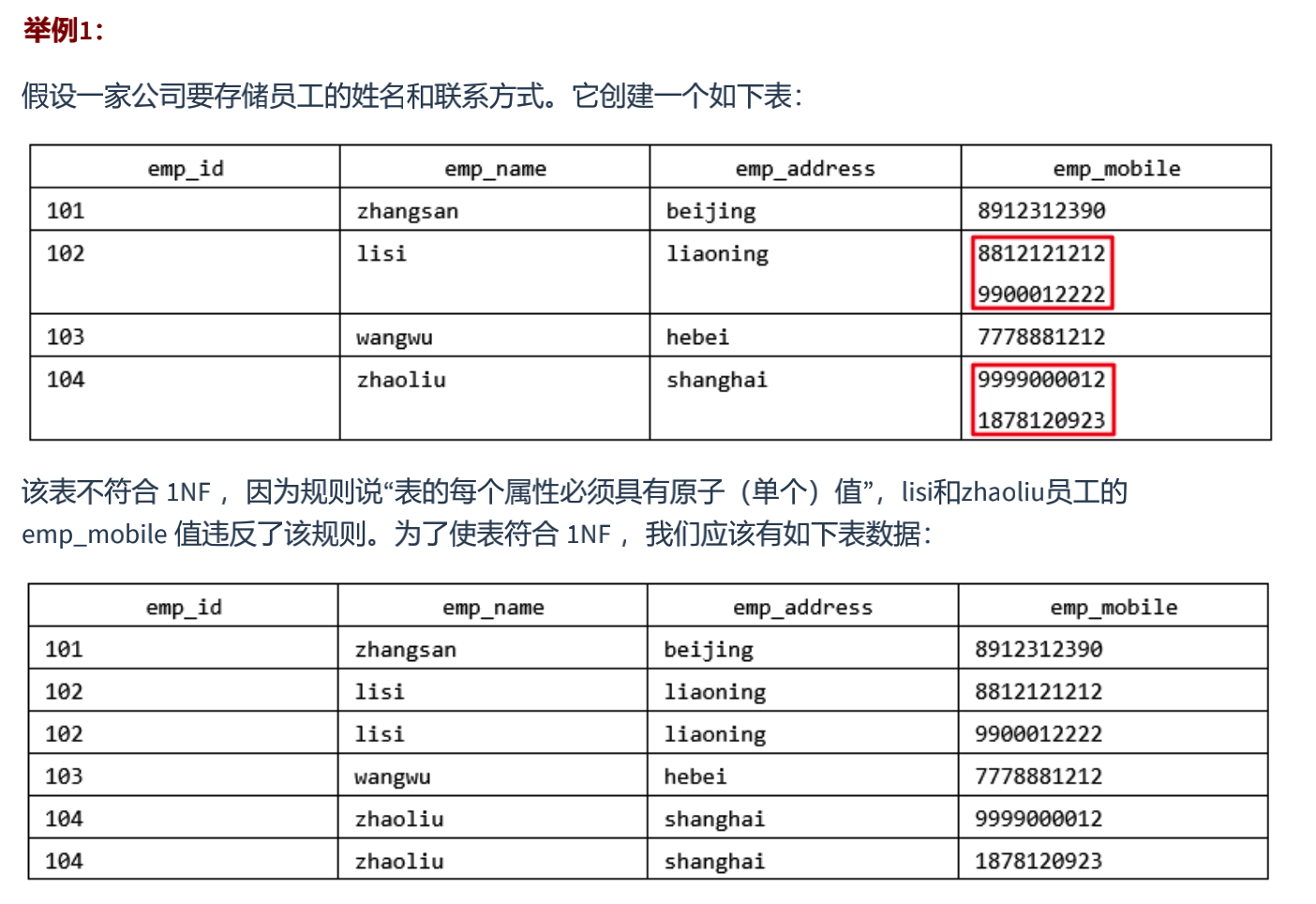Screen dimensions: 1316x904
Task: Click the line starting "emp_mobile 值违反了该规则"
Action: (476, 535)
